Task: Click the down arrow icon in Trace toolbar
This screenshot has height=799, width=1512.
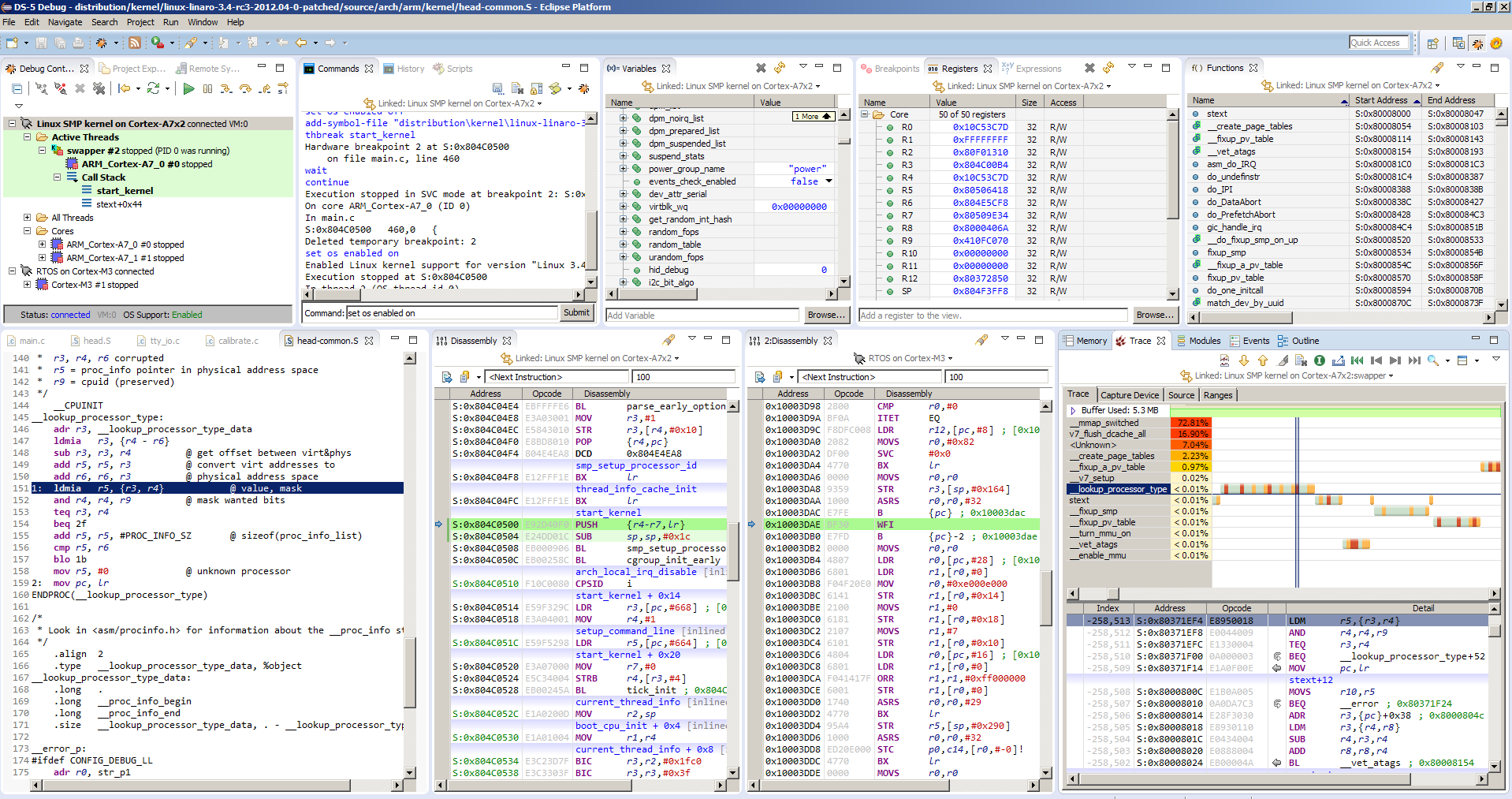Action: point(1244,360)
